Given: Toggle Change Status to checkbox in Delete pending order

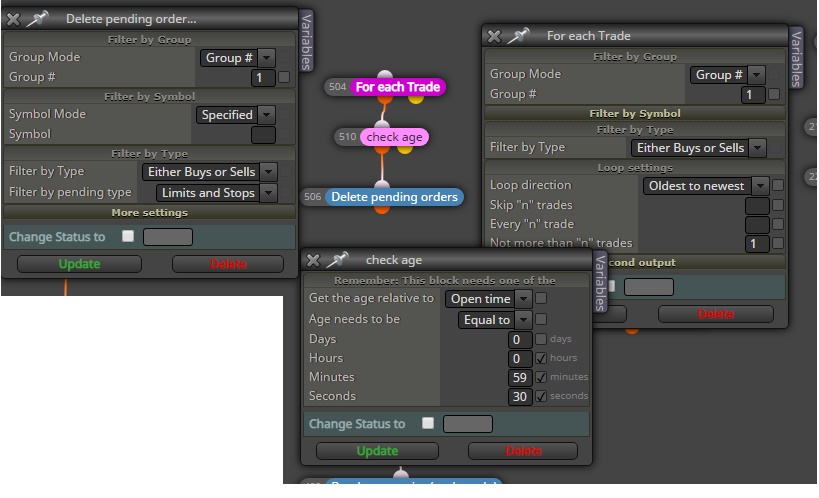Looking at the screenshot, I should click(128, 236).
